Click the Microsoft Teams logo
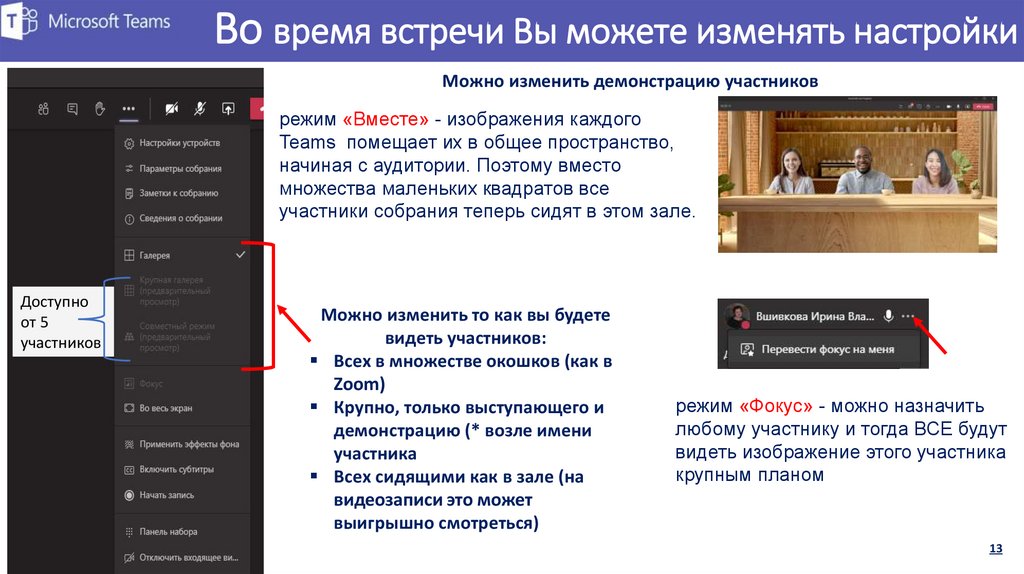 tap(20, 22)
